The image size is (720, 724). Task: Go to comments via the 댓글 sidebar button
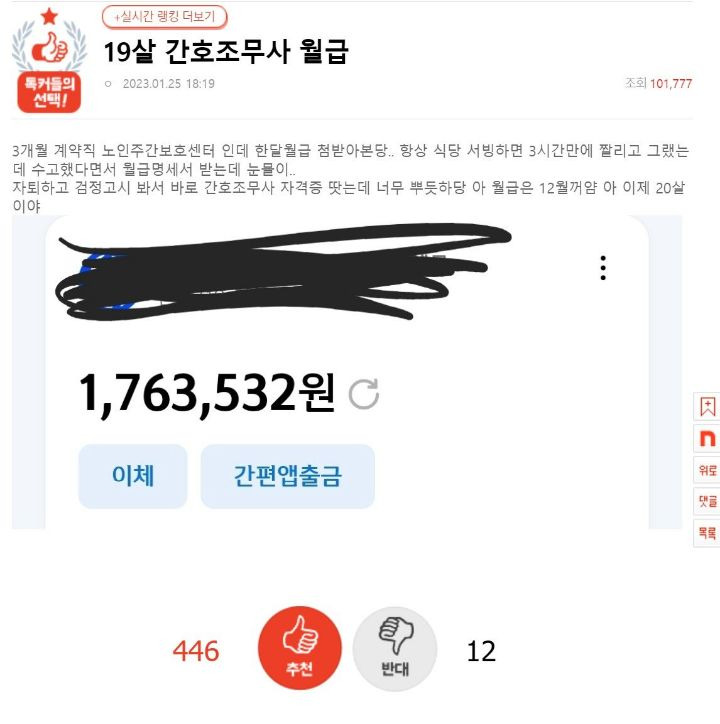pyautogui.click(x=707, y=501)
